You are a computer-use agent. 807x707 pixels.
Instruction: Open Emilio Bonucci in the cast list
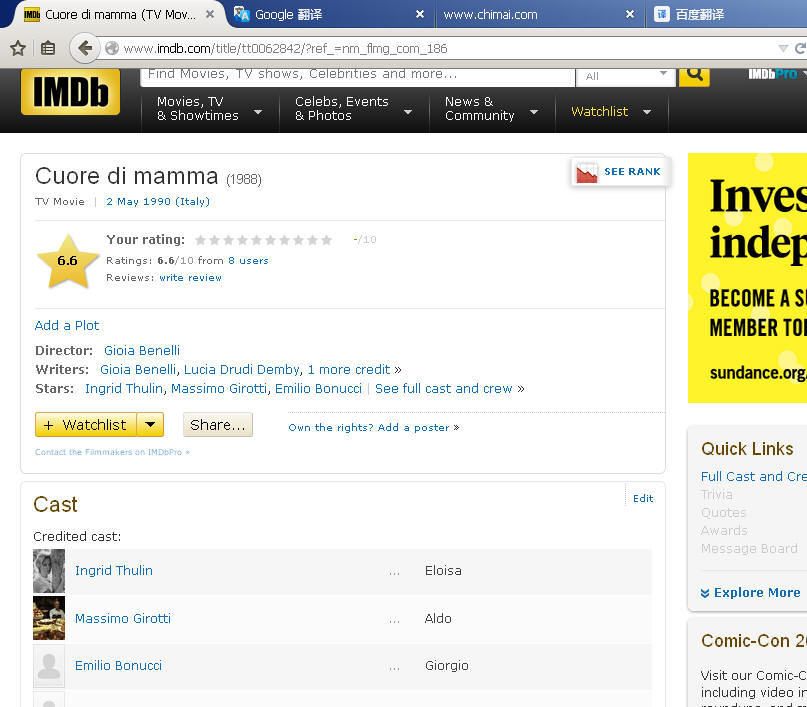[x=118, y=666]
